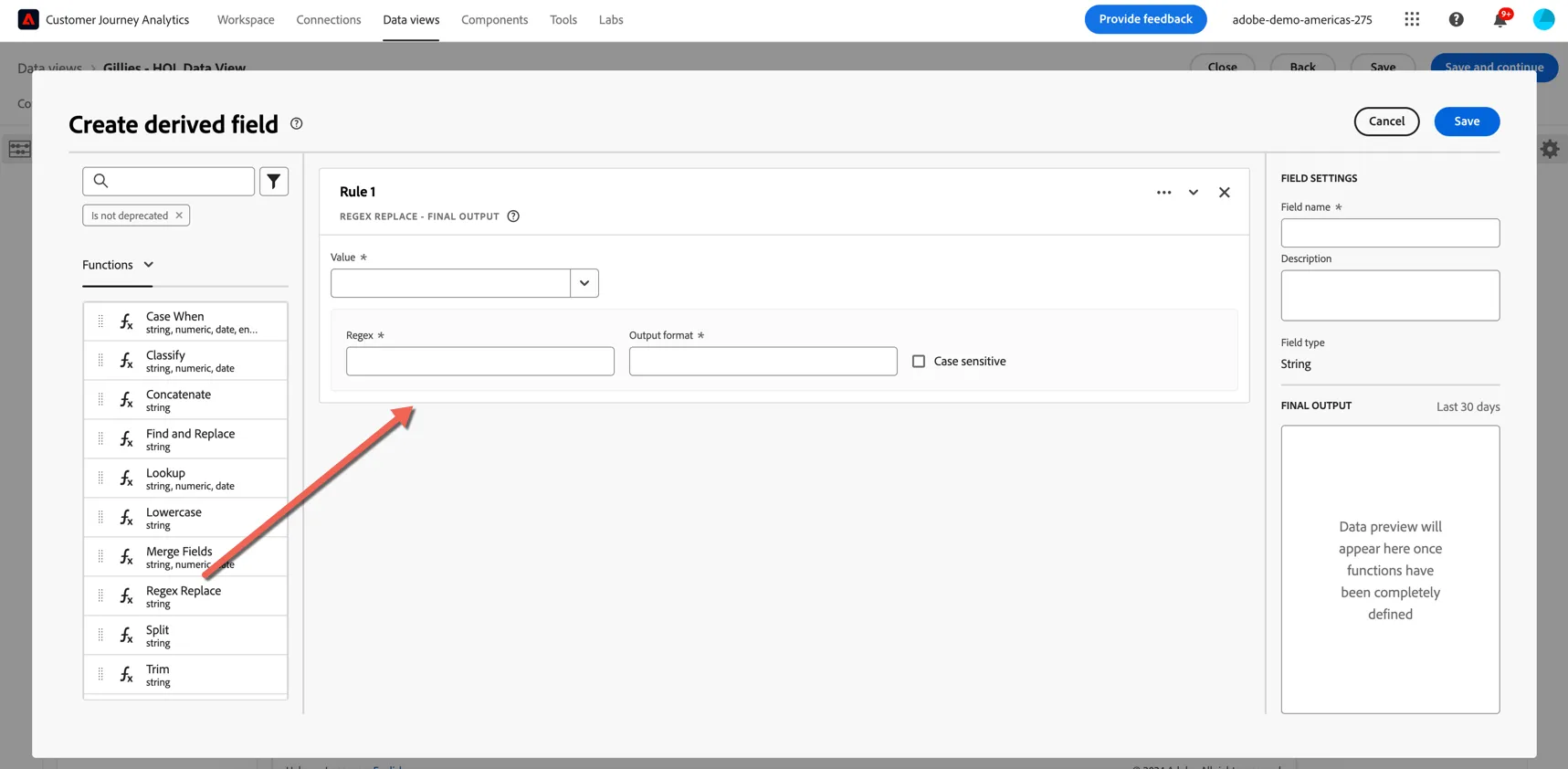Viewport: 1568px width, 769px height.
Task: Open the Data views tab
Action: pyautogui.click(x=411, y=19)
